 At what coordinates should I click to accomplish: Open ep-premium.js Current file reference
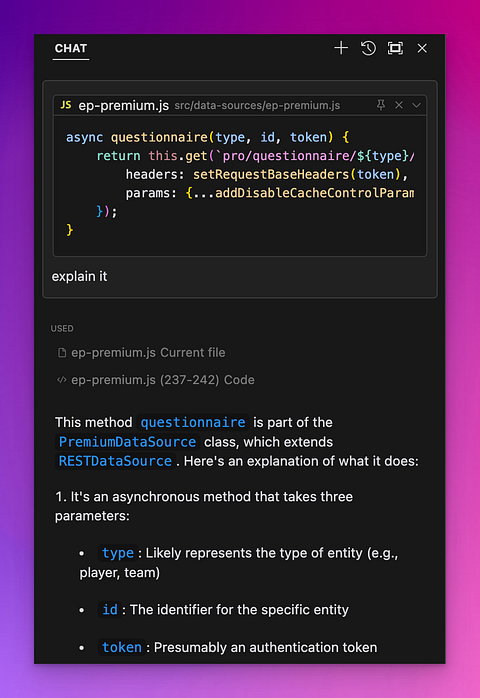(x=148, y=353)
